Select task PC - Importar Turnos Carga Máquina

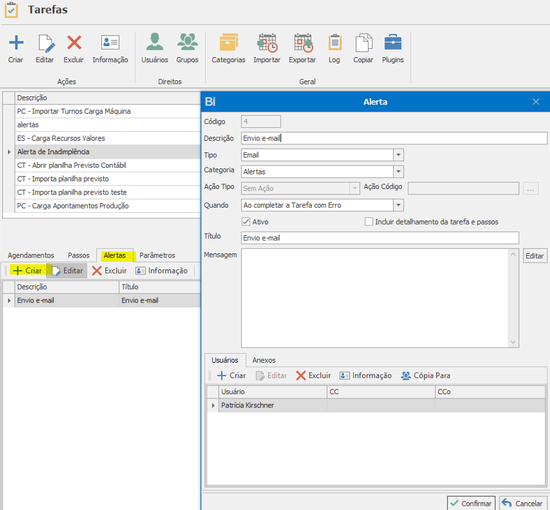coord(107,111)
